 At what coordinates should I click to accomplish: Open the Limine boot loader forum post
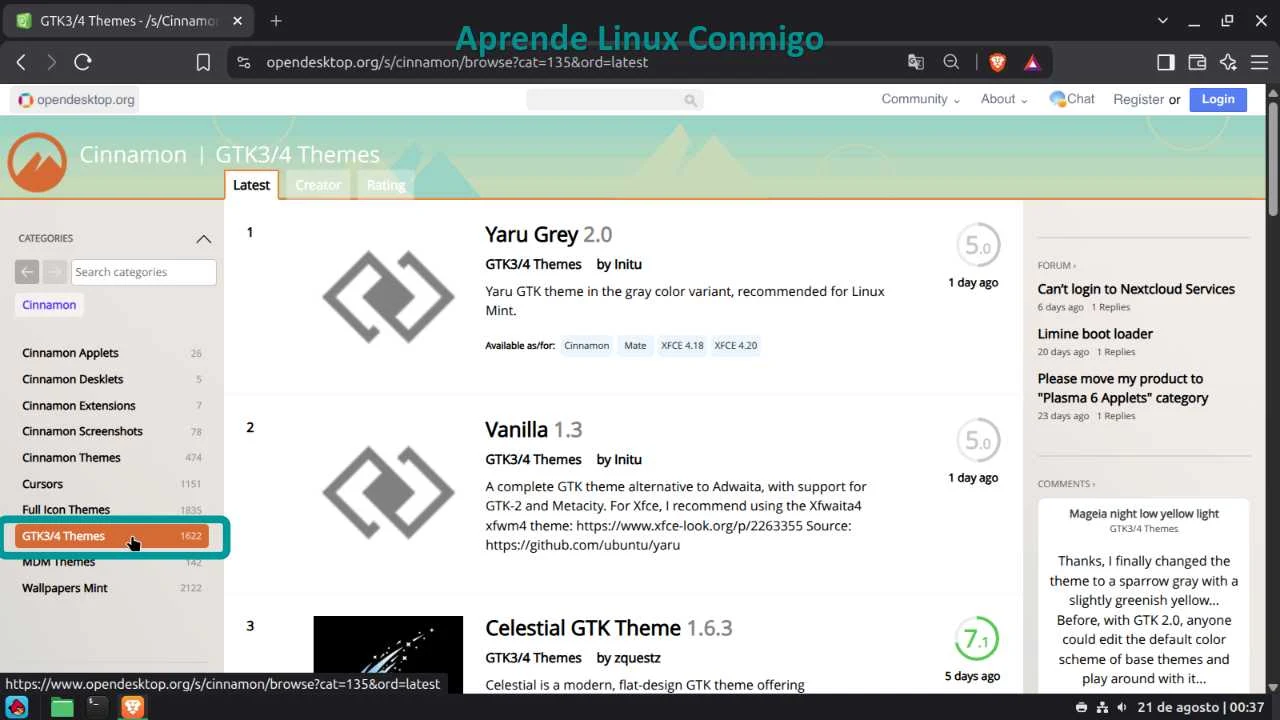pos(1095,334)
